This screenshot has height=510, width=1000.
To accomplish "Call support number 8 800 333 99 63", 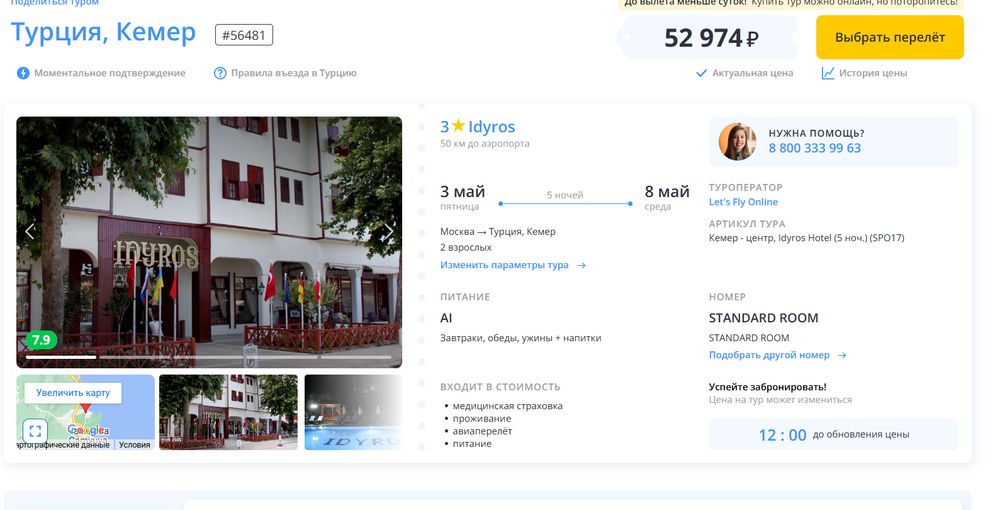I will pyautogui.click(x=814, y=148).
